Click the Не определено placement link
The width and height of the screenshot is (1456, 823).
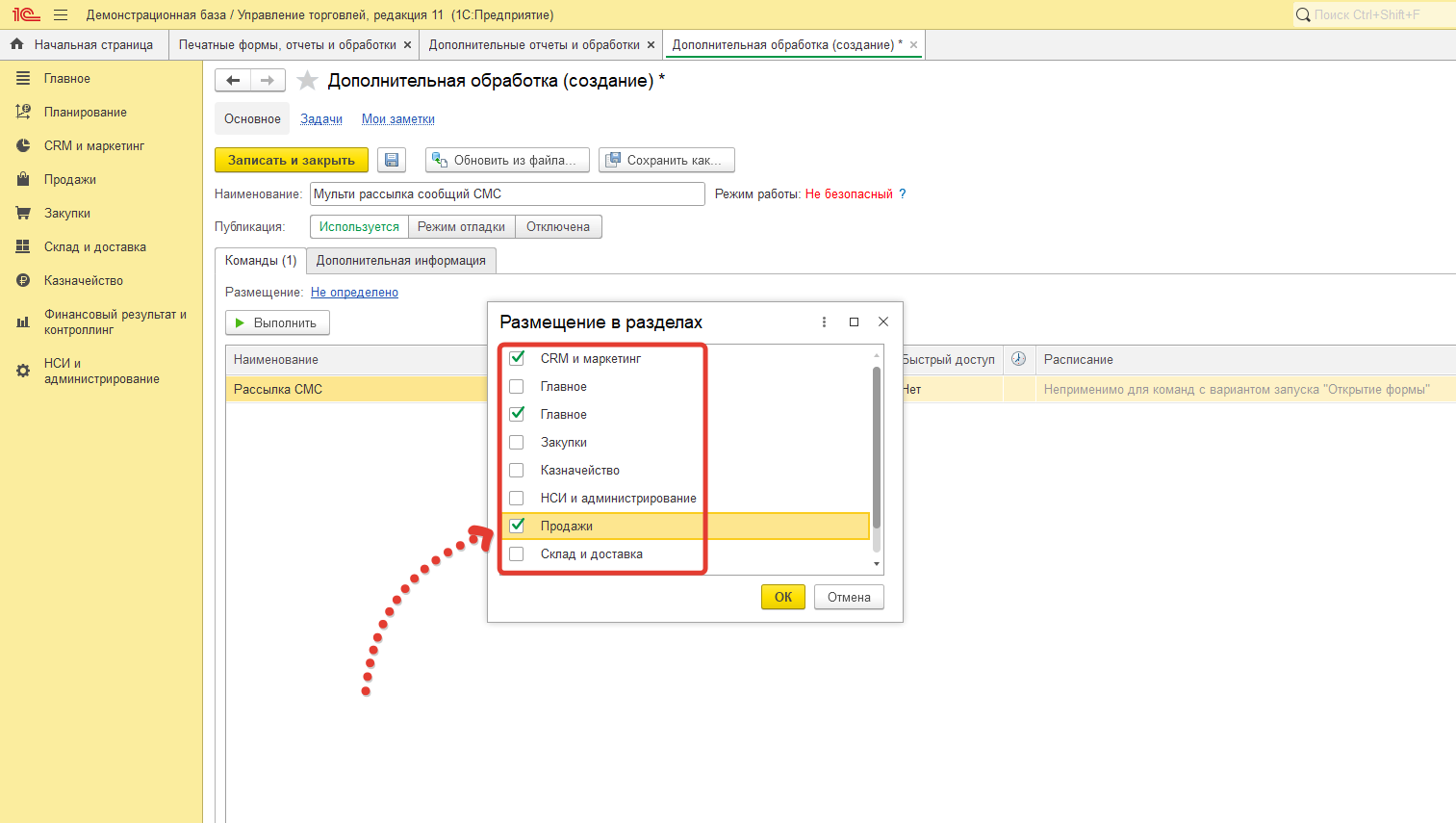[x=354, y=292]
